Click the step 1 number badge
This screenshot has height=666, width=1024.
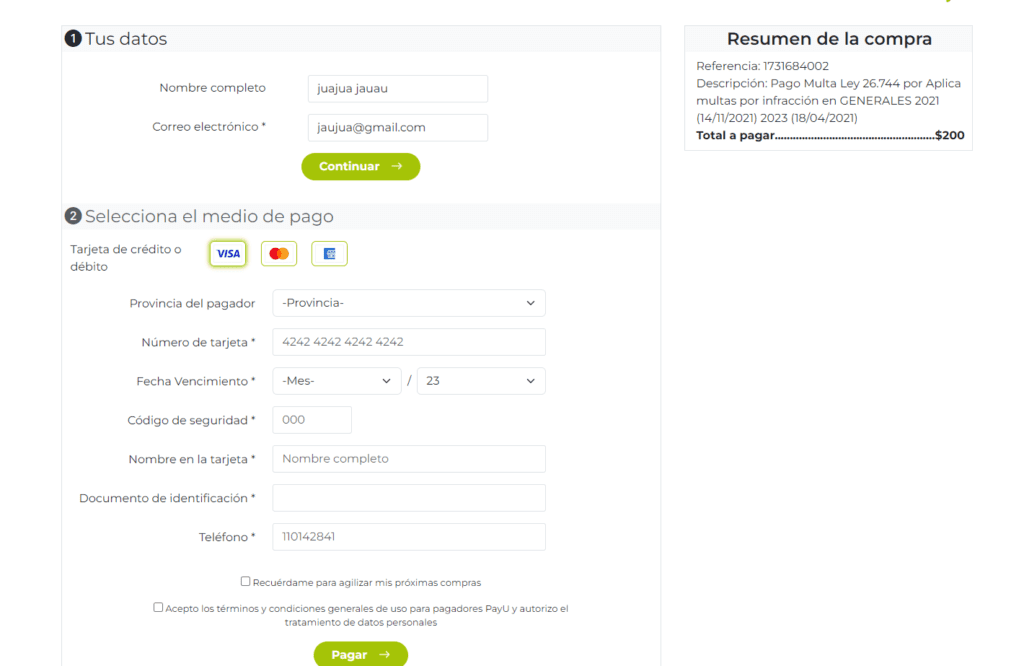tap(73, 39)
